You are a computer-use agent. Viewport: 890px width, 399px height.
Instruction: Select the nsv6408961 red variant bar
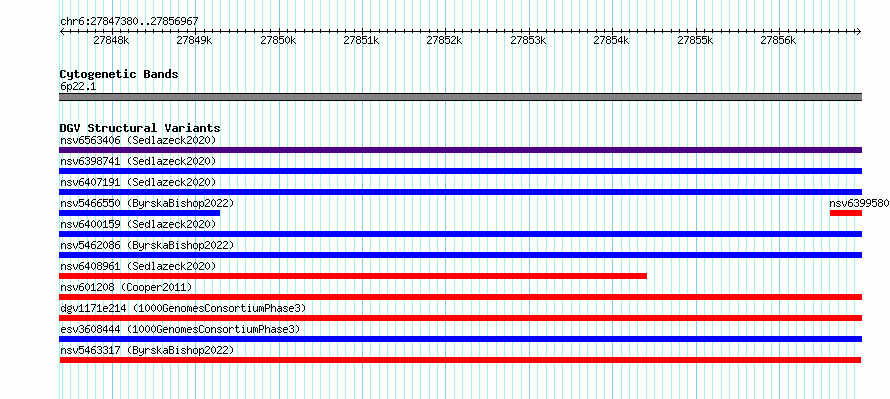pos(353,276)
